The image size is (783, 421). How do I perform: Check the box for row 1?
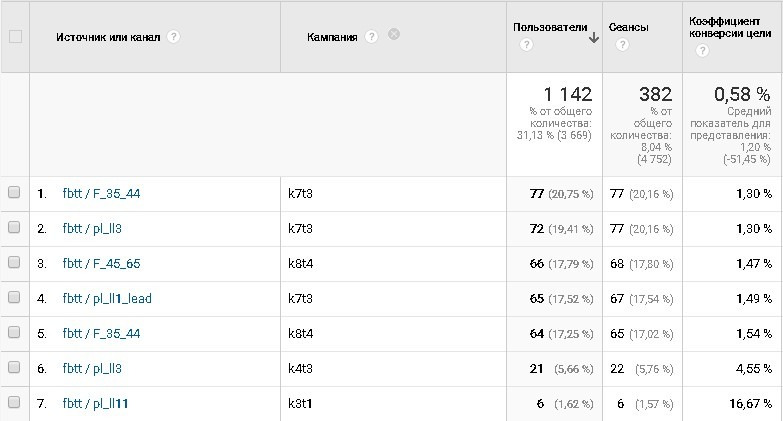(x=15, y=194)
